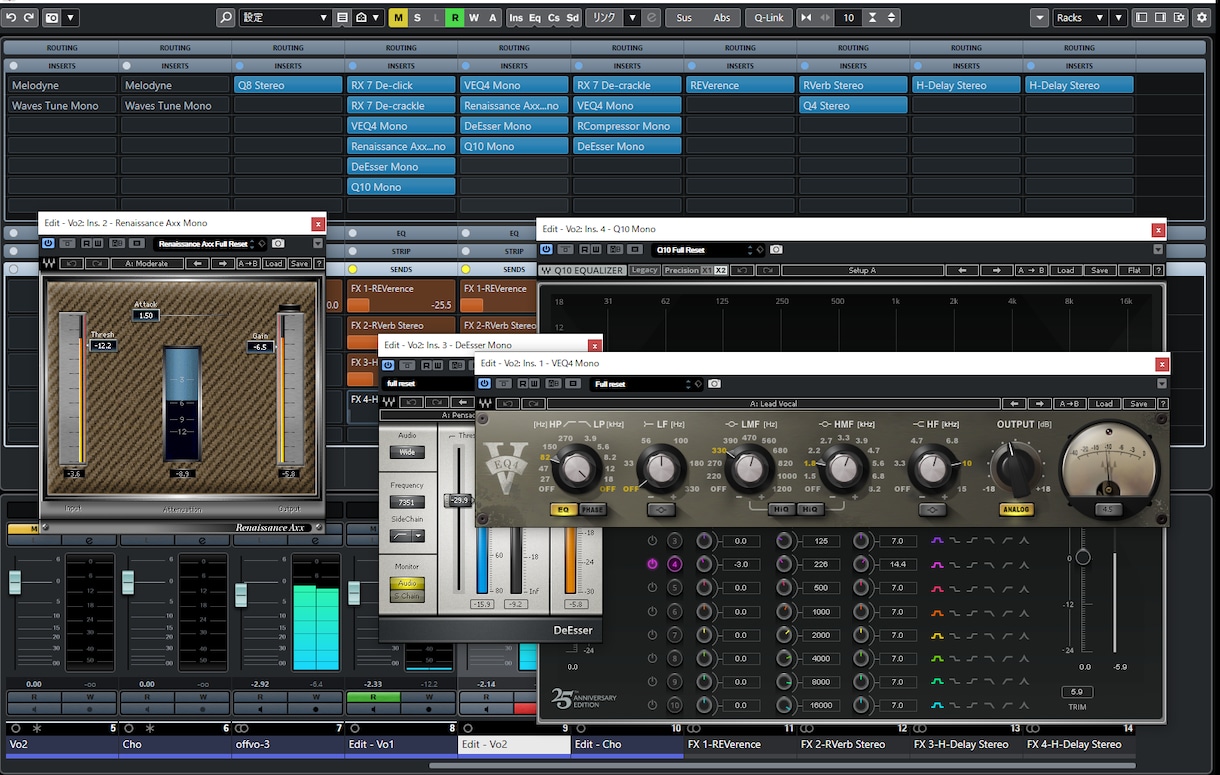Select the Edit - Cho channel tab
1220x775 pixels.
[x=627, y=744]
